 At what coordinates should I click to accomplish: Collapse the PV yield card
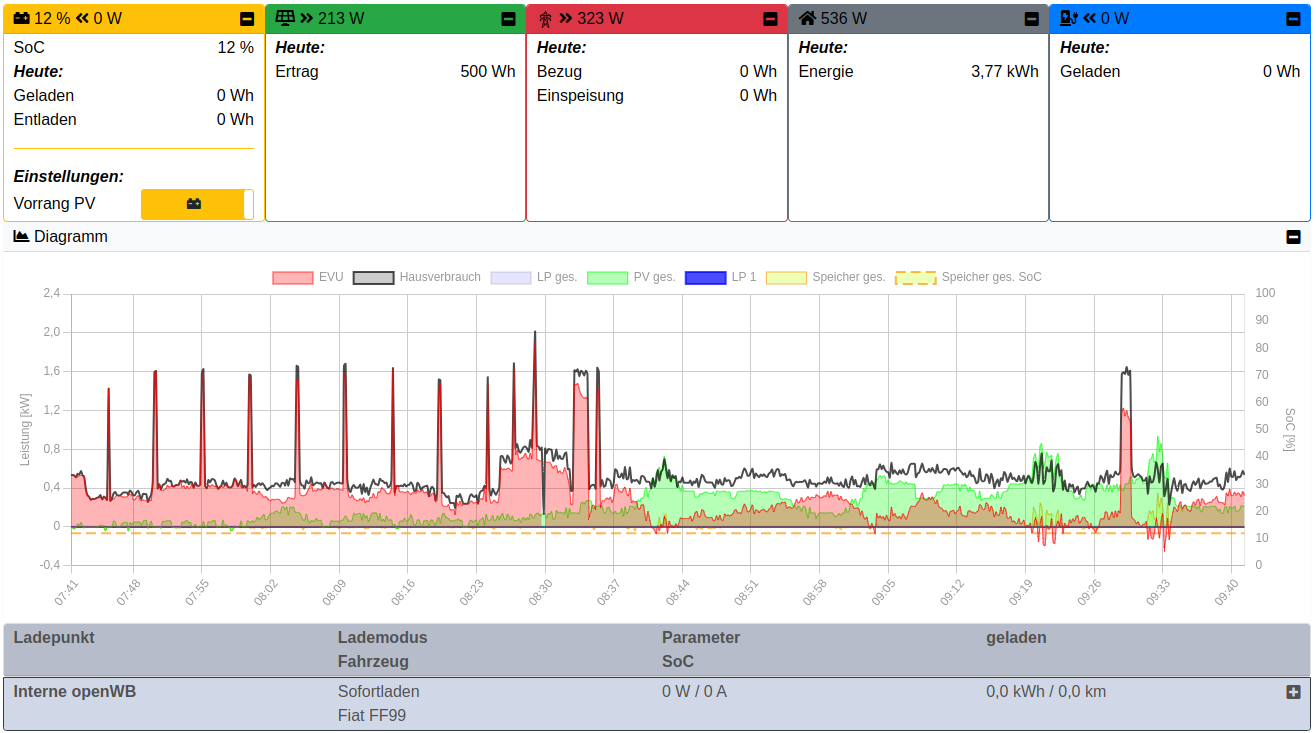508,19
